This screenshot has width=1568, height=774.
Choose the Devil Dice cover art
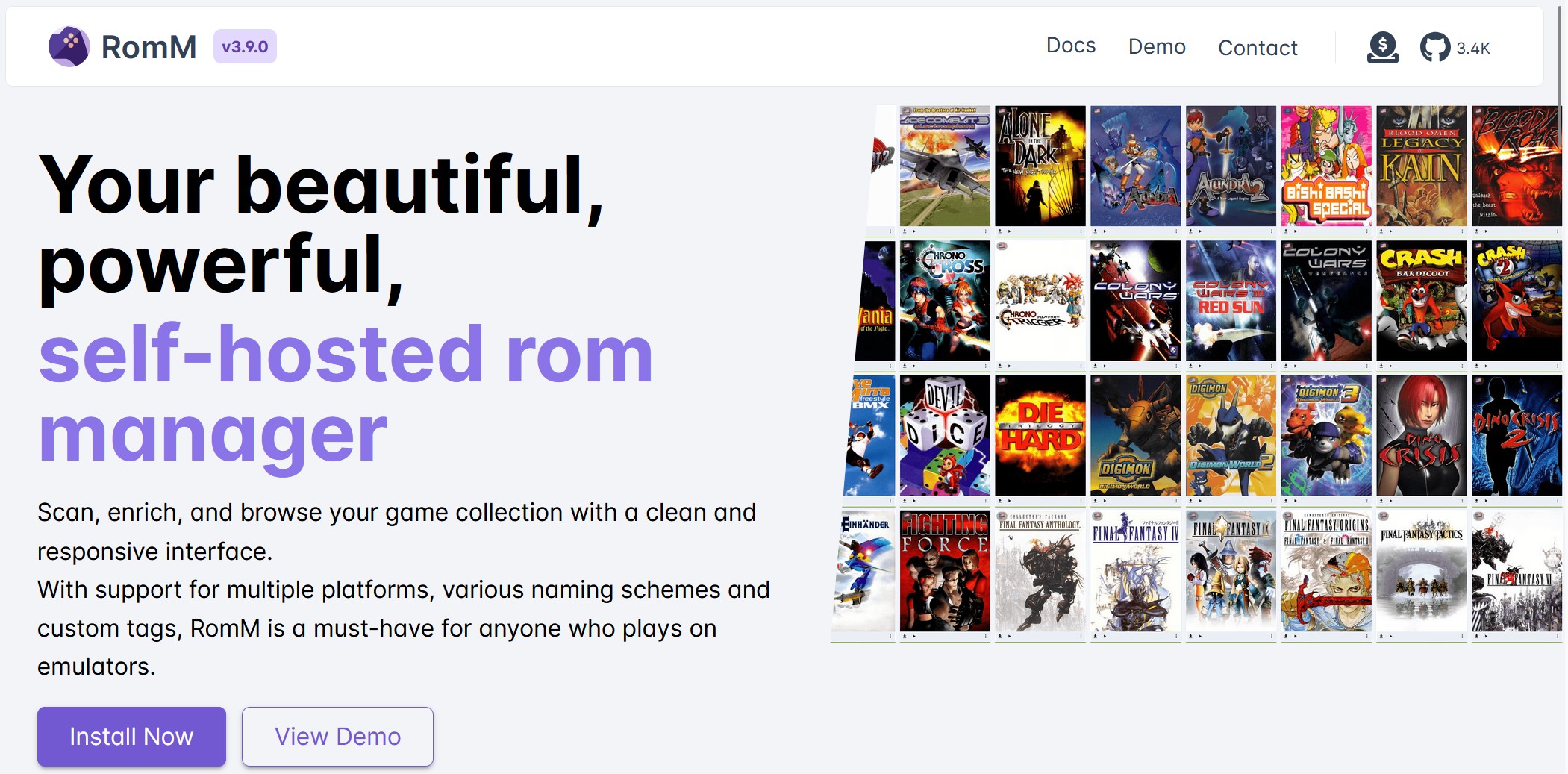pos(944,435)
